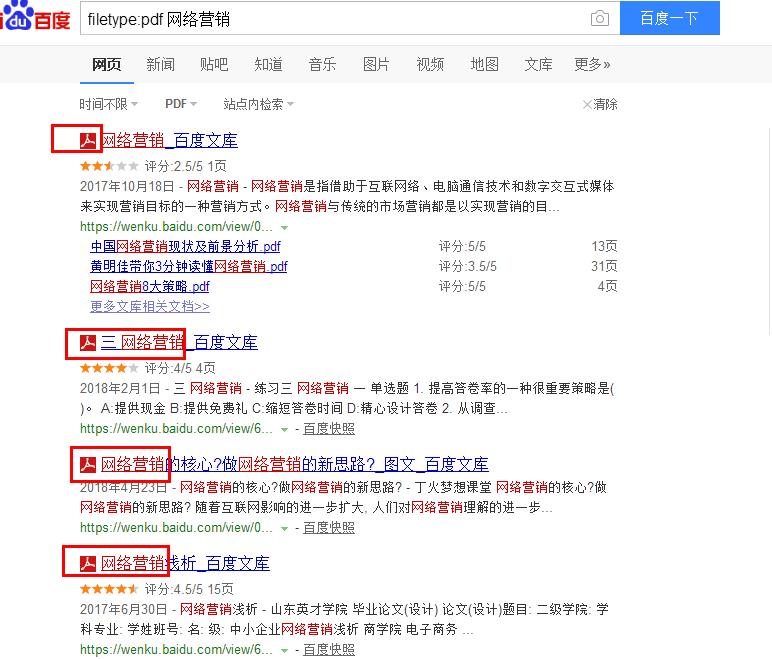This screenshot has width=772, height=659.
Task: Open image search via camera icon
Action: point(599,18)
